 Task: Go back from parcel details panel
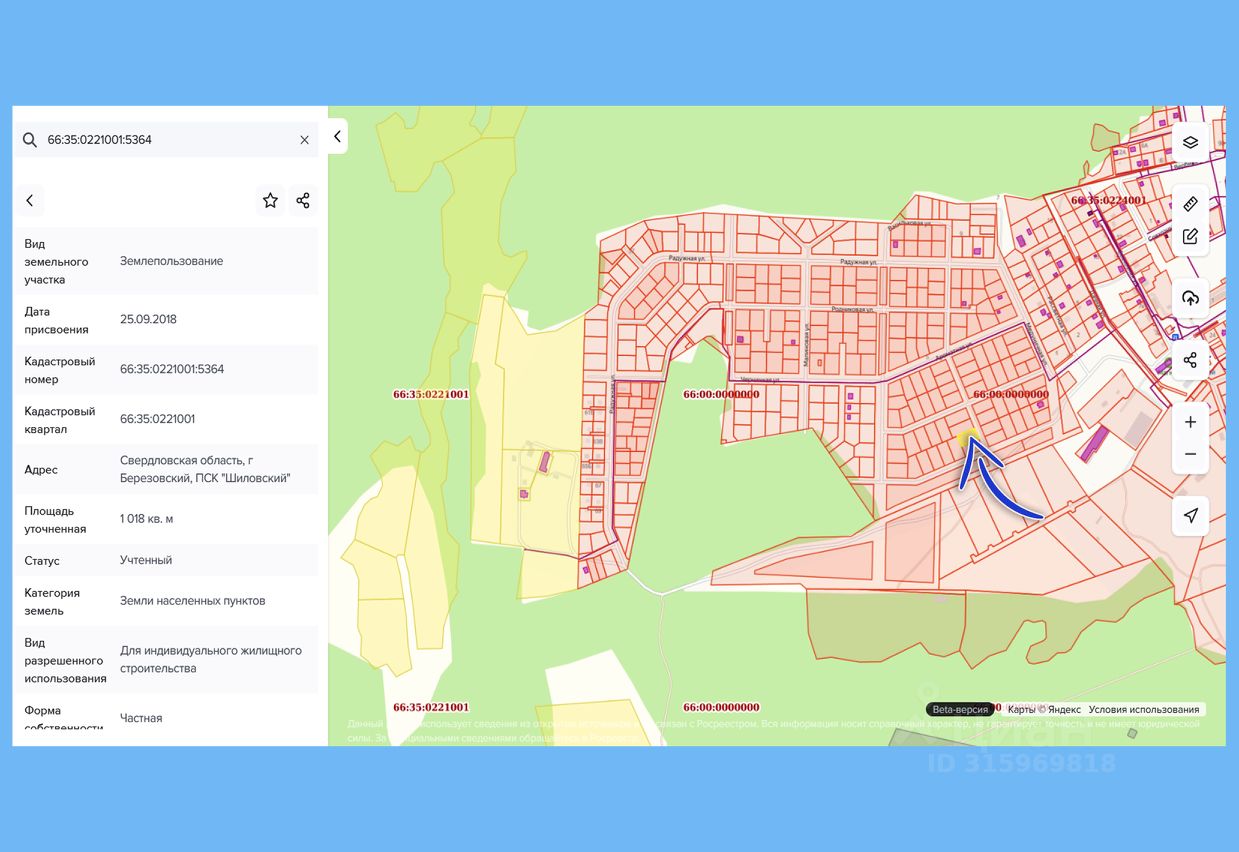[x=30, y=200]
